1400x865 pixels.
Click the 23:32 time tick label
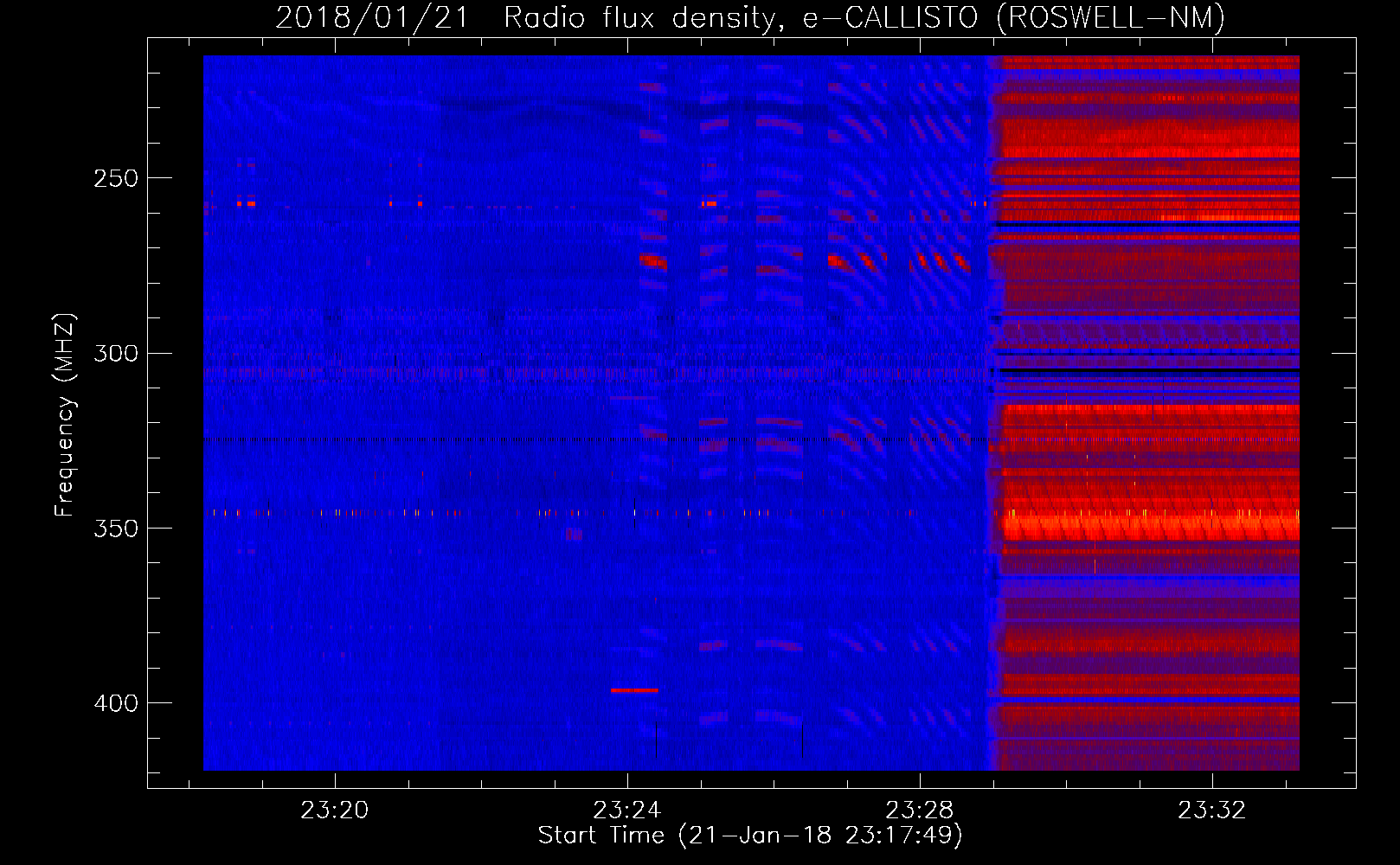(1212, 810)
